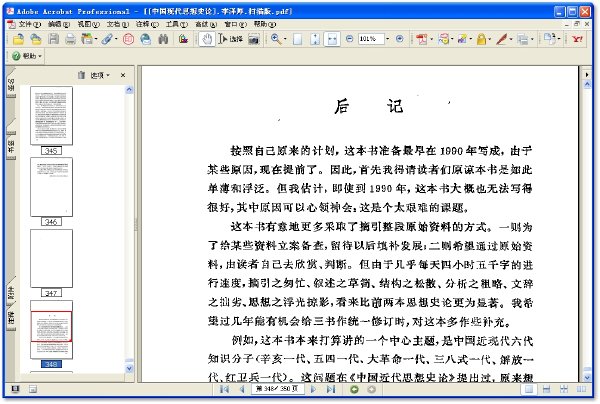Open the zoom percentage dropdown arrow

click(388, 39)
